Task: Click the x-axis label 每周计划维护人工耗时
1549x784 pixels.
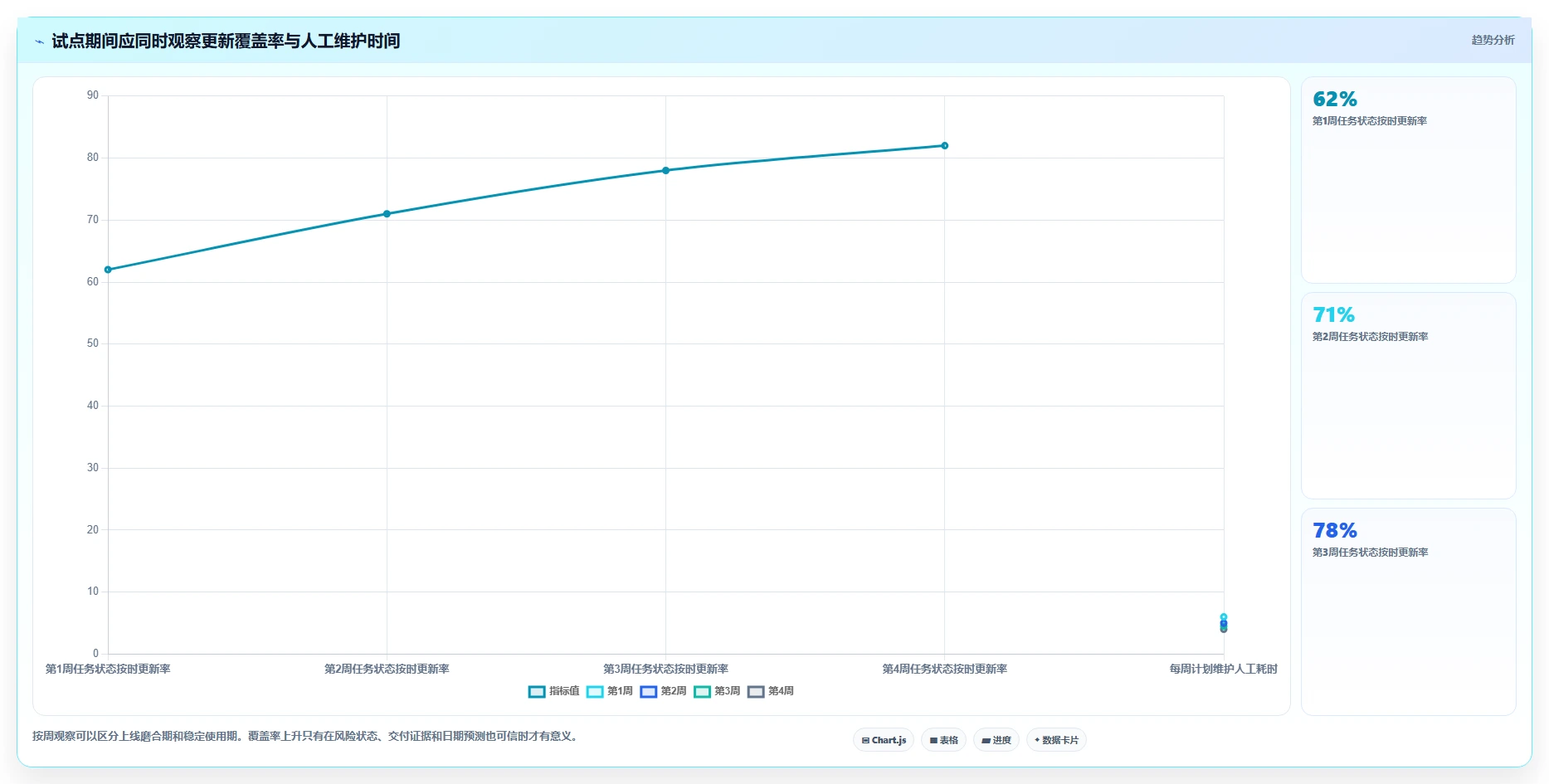Action: point(1224,669)
